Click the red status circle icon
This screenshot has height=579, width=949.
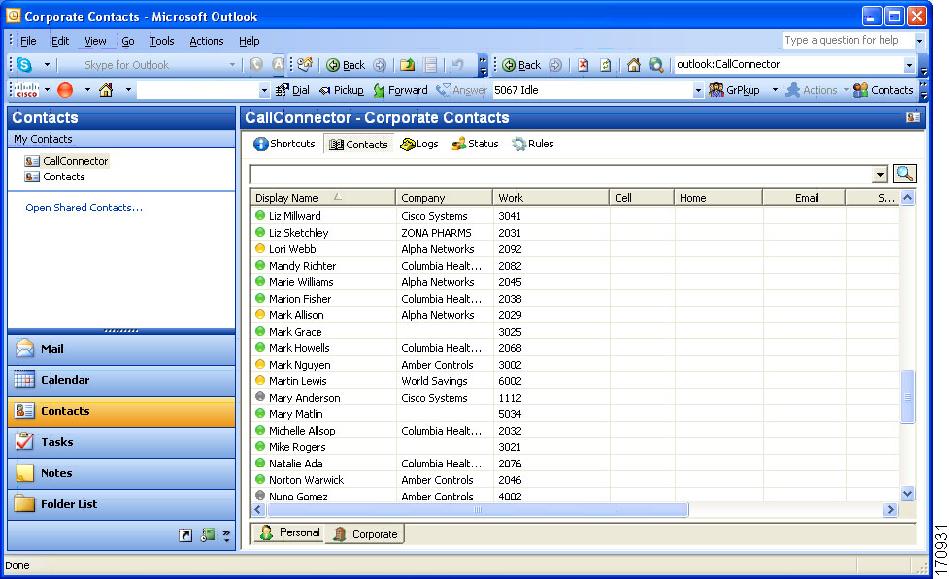click(x=65, y=90)
